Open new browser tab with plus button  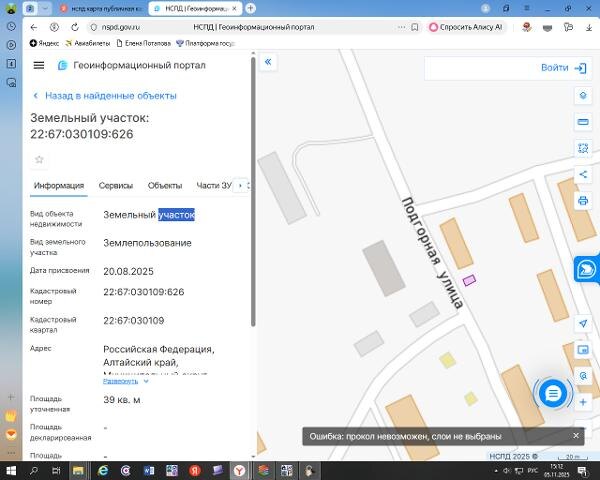point(251,8)
